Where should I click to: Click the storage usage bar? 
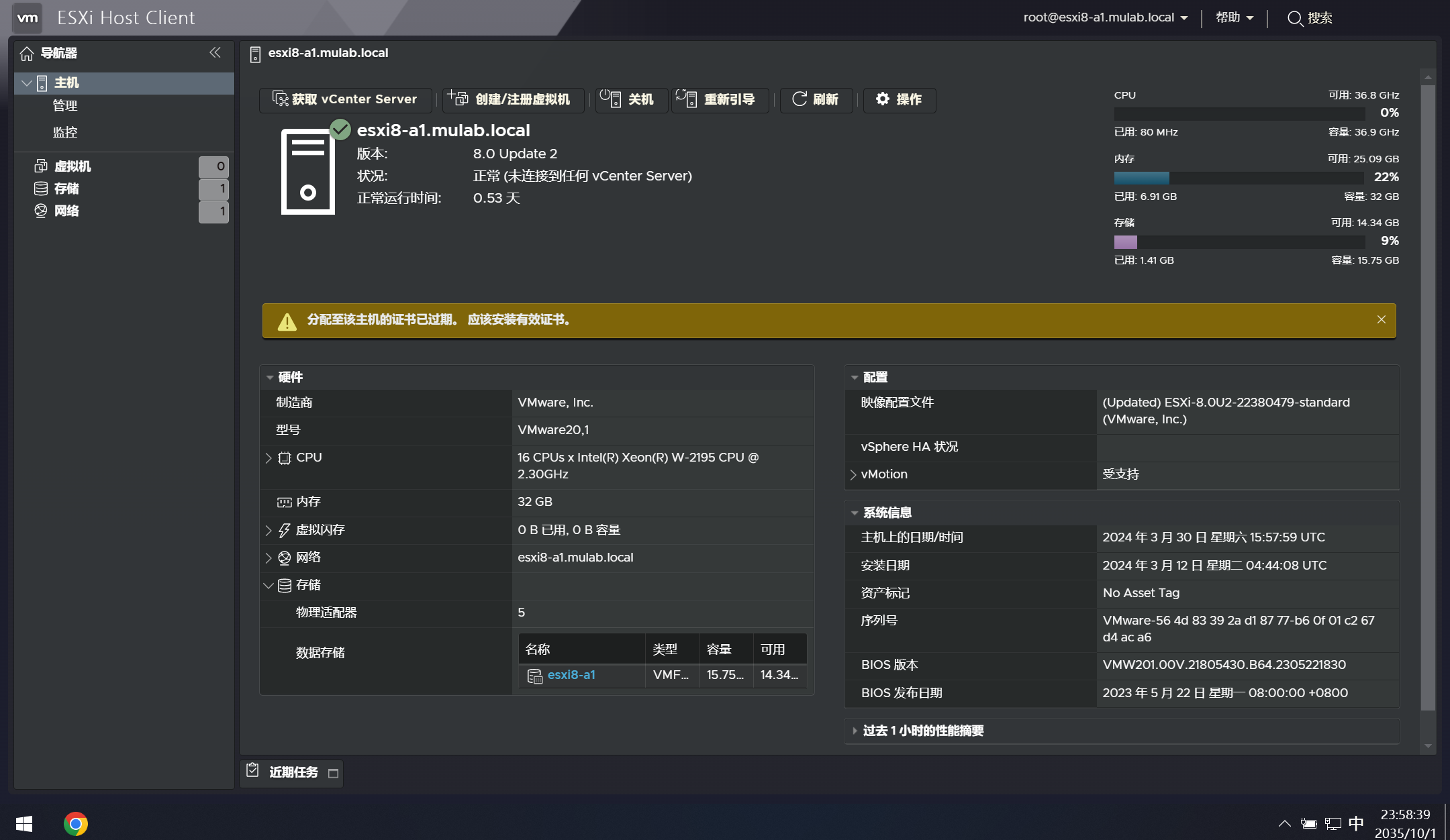coord(1239,242)
